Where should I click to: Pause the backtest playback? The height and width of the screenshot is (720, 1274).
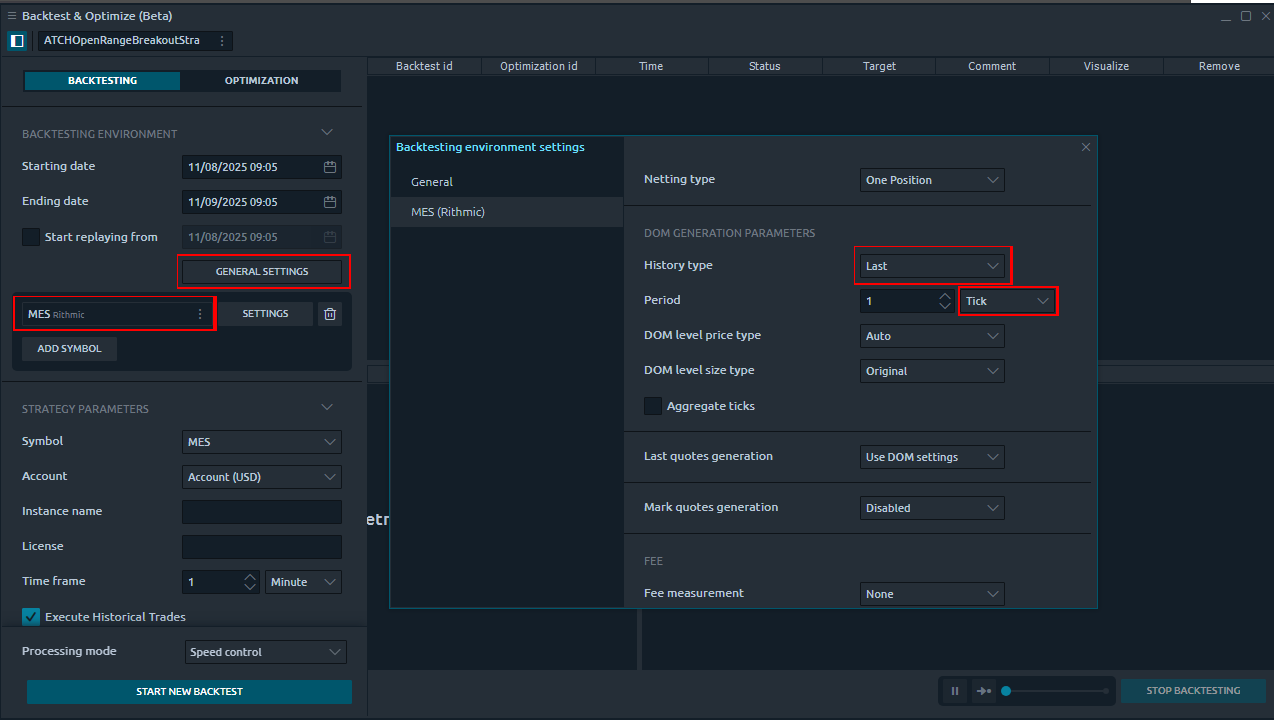click(x=955, y=691)
